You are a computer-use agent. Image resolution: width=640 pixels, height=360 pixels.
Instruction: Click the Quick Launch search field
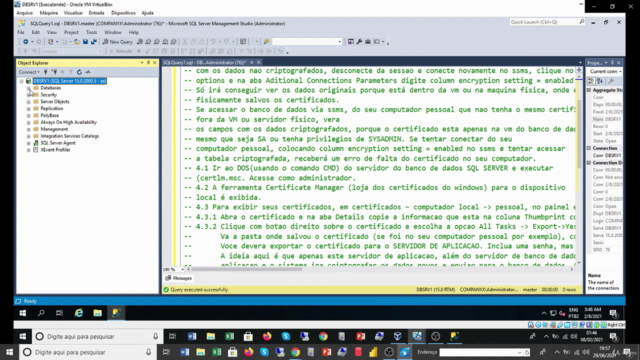[544, 22]
